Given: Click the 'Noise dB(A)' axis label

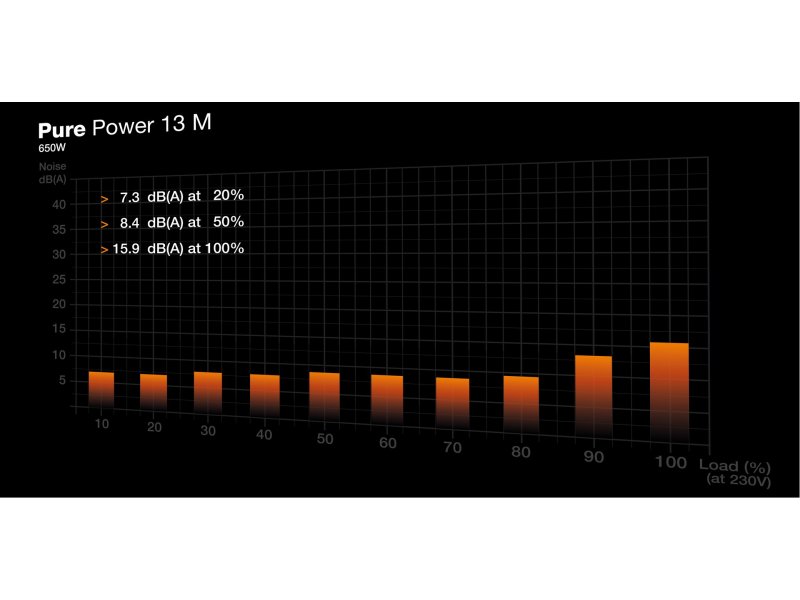Looking at the screenshot, I should (53, 173).
